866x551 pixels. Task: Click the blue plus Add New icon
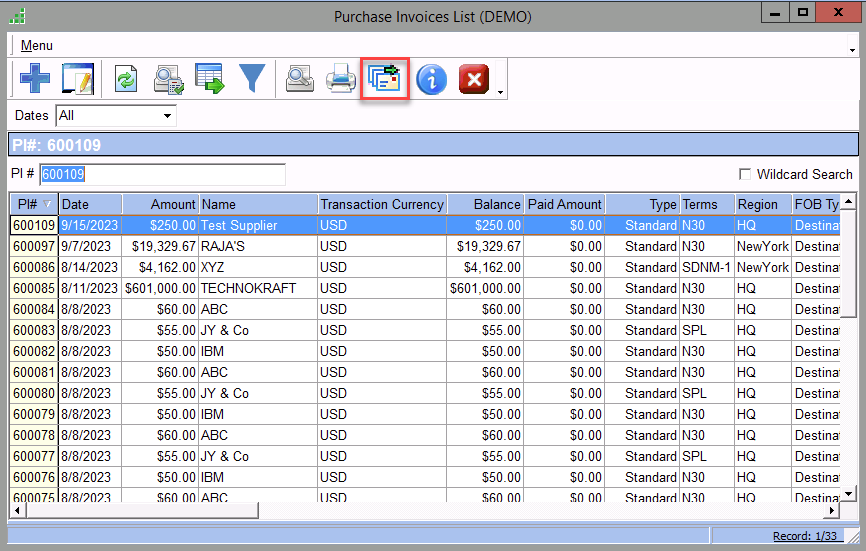[x=35, y=79]
